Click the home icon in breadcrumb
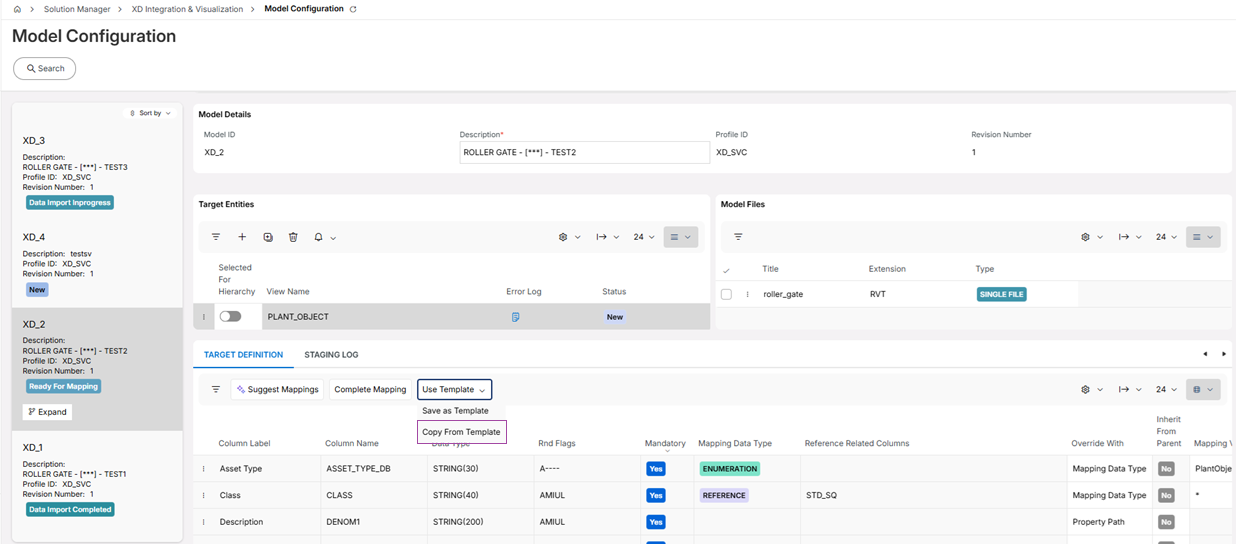This screenshot has width=1236, height=544. click(17, 9)
